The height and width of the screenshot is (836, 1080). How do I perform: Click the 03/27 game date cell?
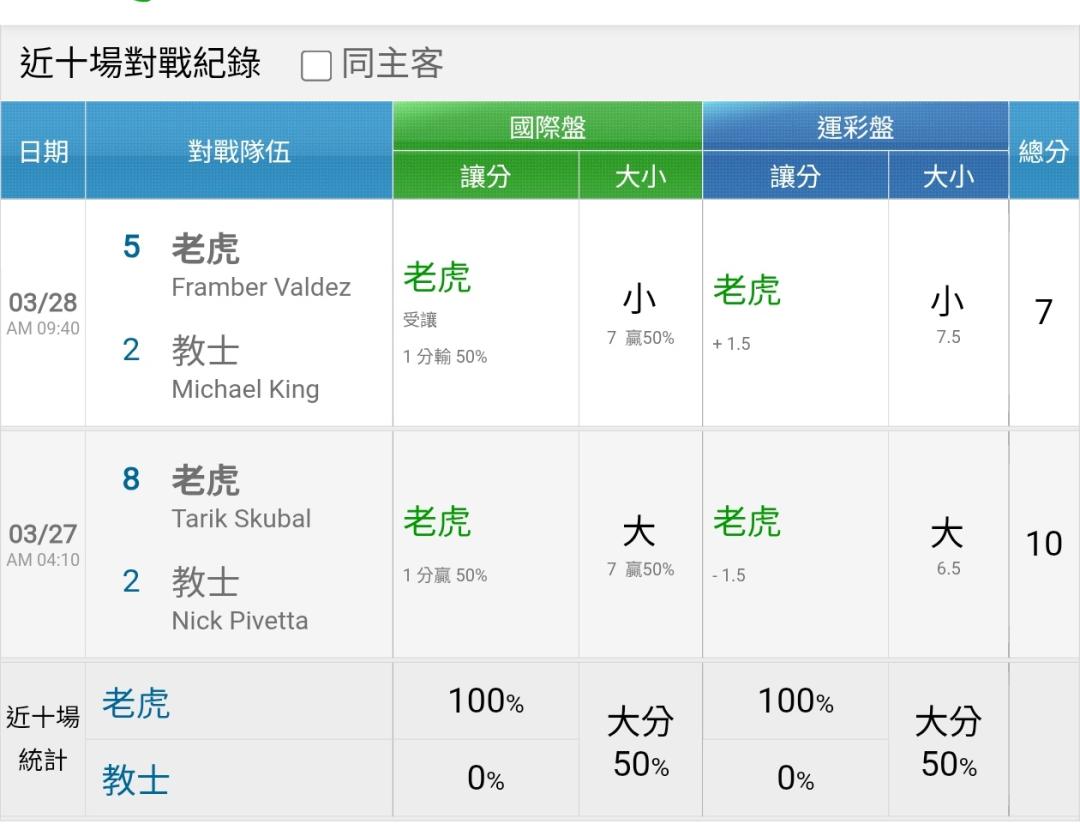43,543
